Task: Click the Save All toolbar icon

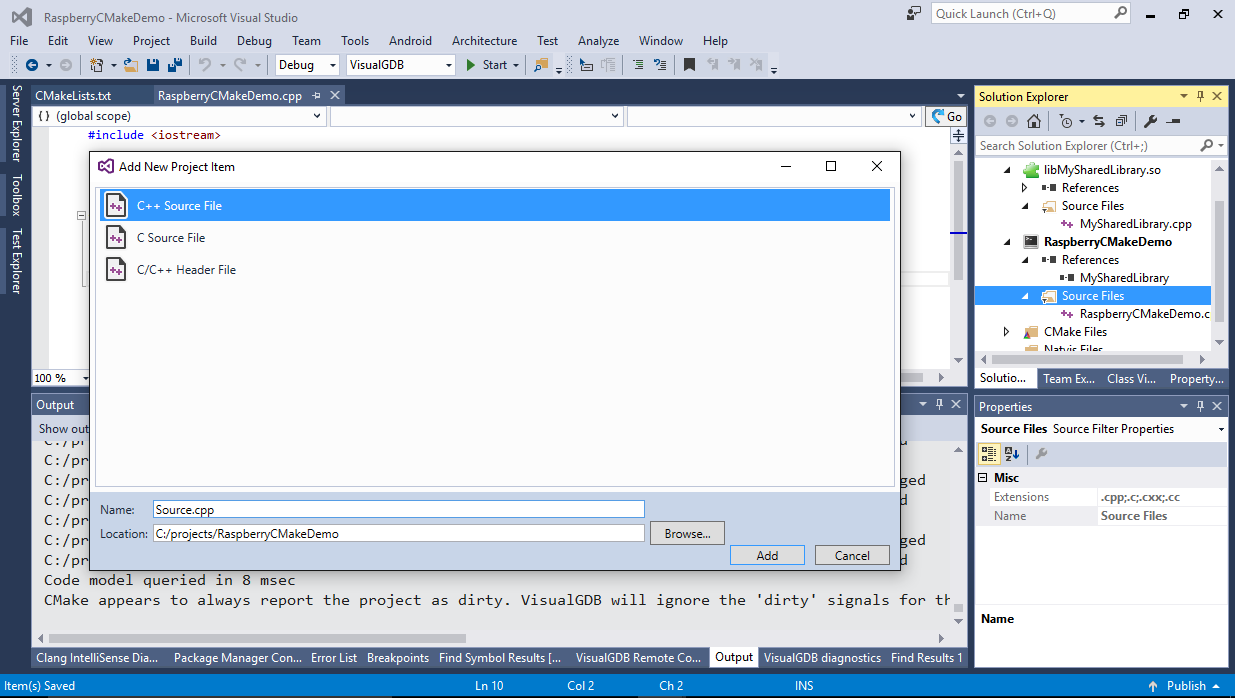Action: tap(174, 65)
